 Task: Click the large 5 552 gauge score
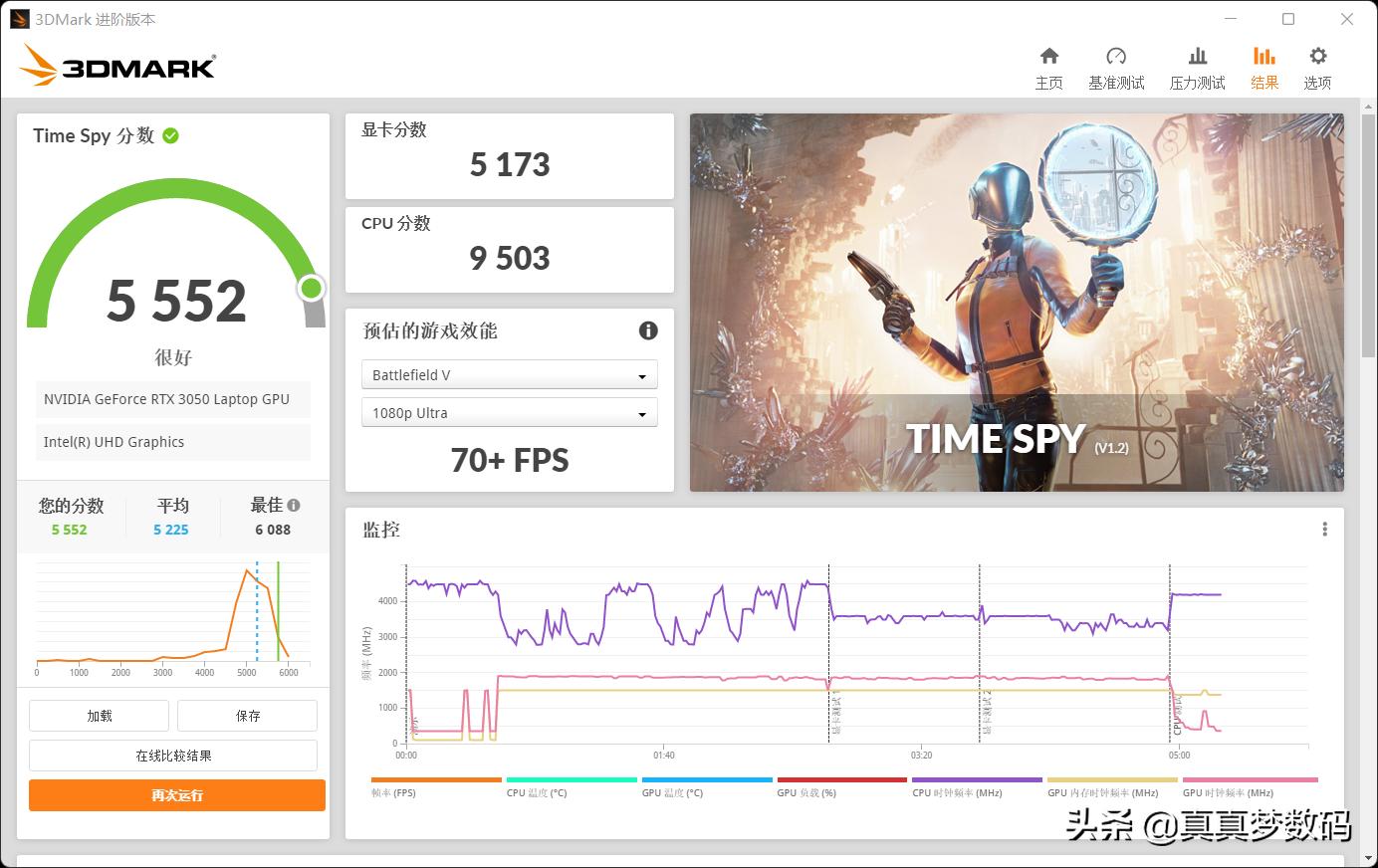click(176, 301)
